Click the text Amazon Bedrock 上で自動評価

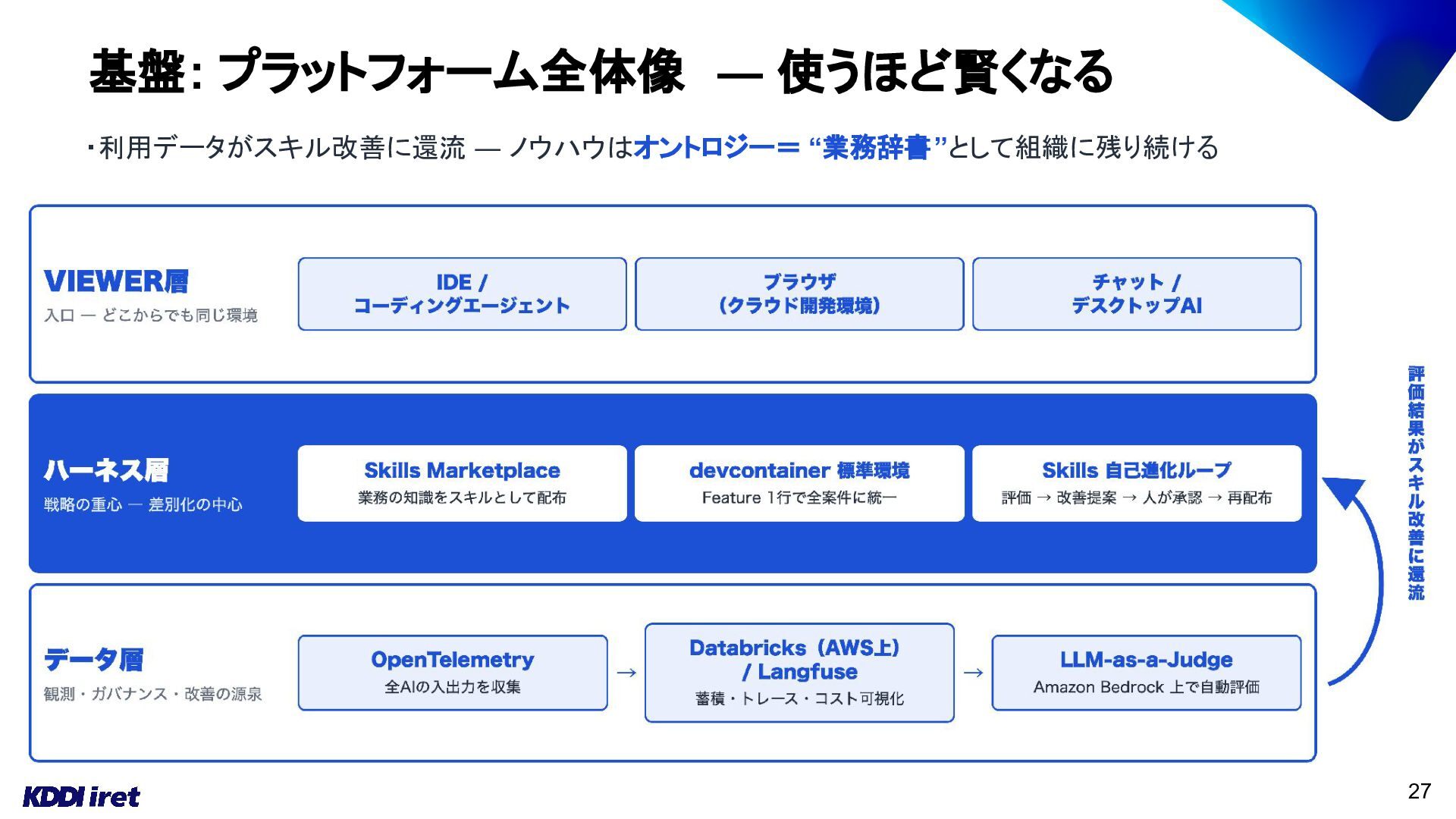coord(1146,687)
